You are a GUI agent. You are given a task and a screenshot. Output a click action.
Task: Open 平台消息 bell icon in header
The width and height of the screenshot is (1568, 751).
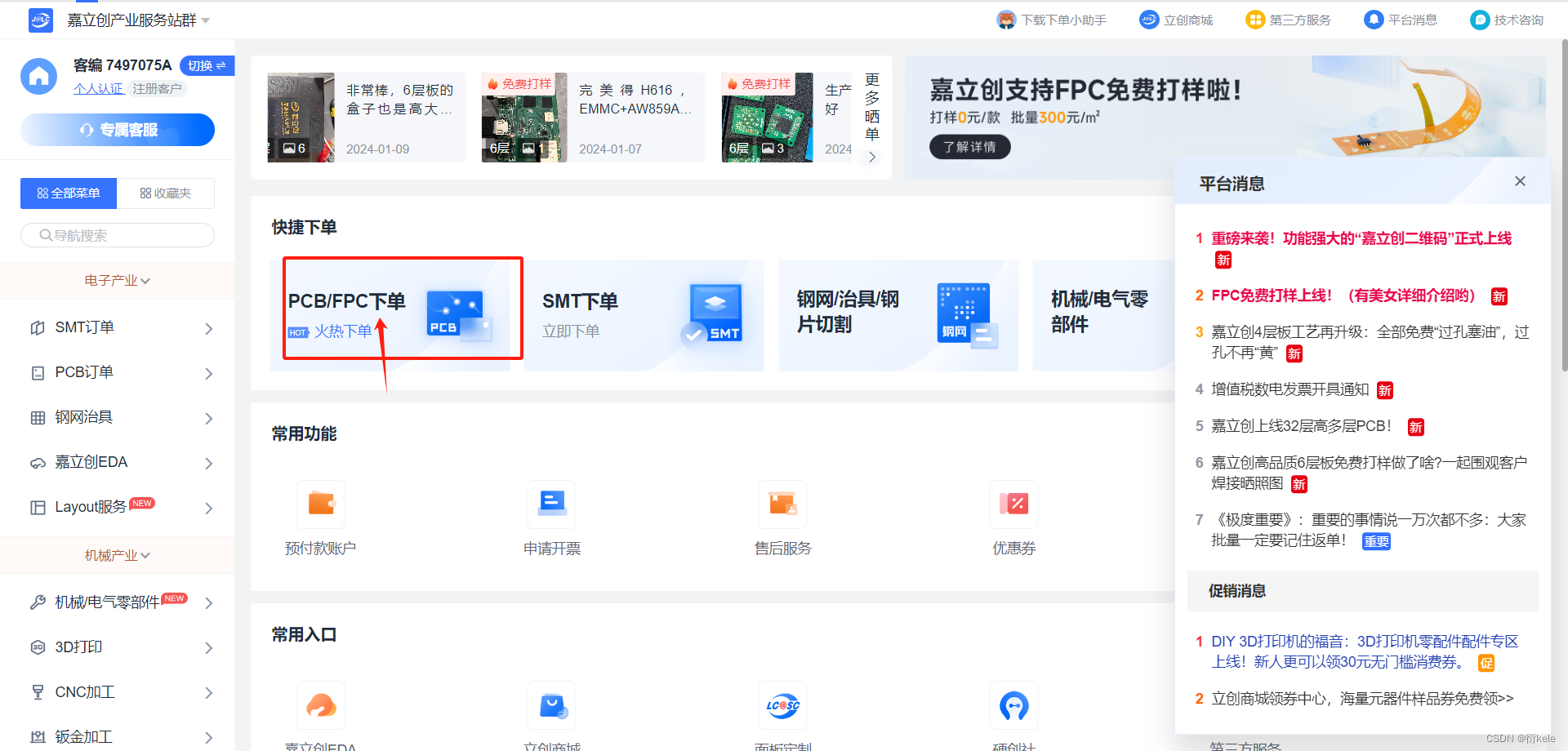click(1374, 20)
